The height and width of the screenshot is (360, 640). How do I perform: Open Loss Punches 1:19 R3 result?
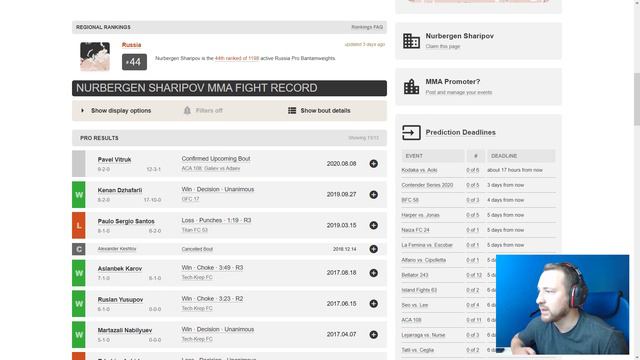[x=216, y=220]
